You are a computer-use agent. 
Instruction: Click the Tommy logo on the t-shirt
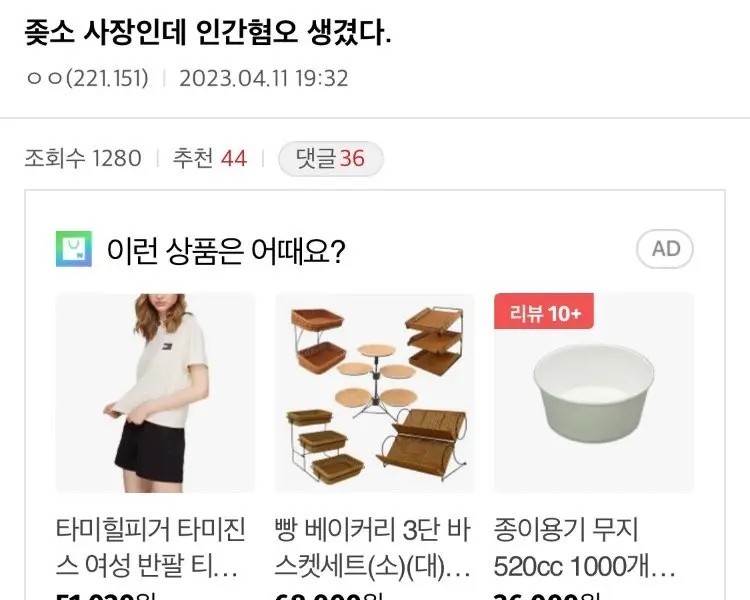pyautogui.click(x=167, y=346)
